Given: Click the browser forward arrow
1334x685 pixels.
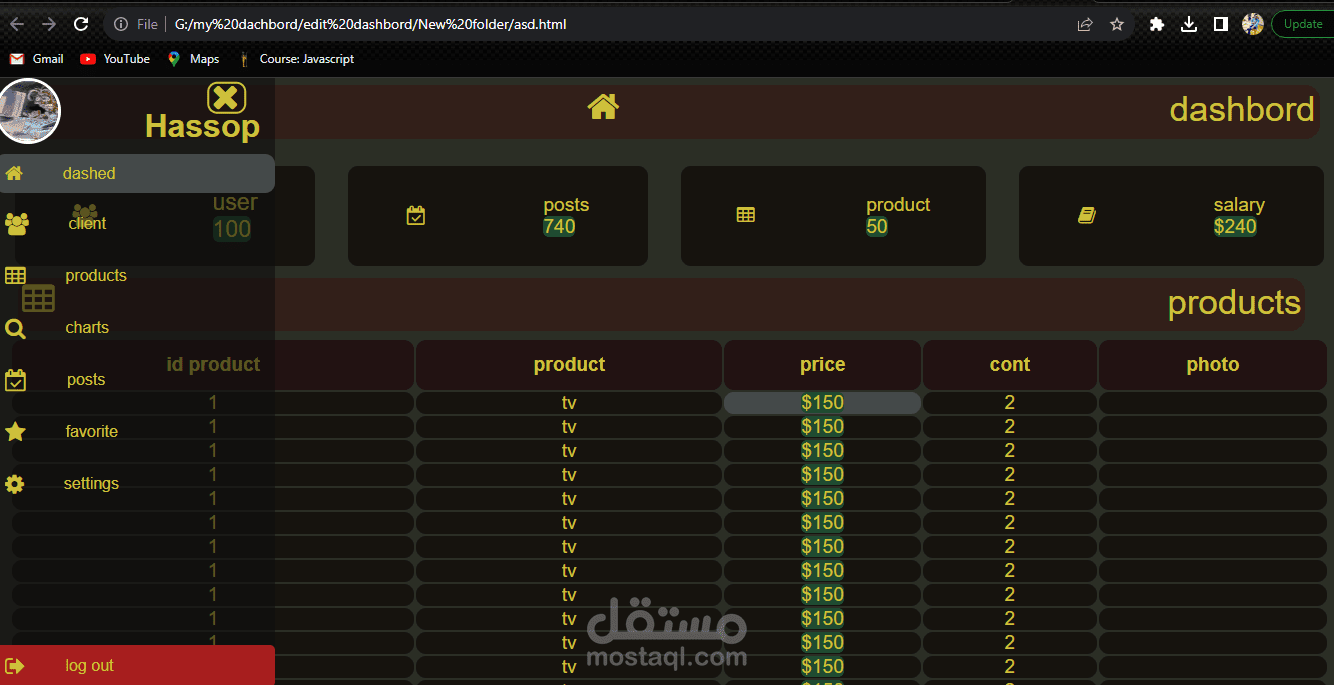Looking at the screenshot, I should coord(49,24).
